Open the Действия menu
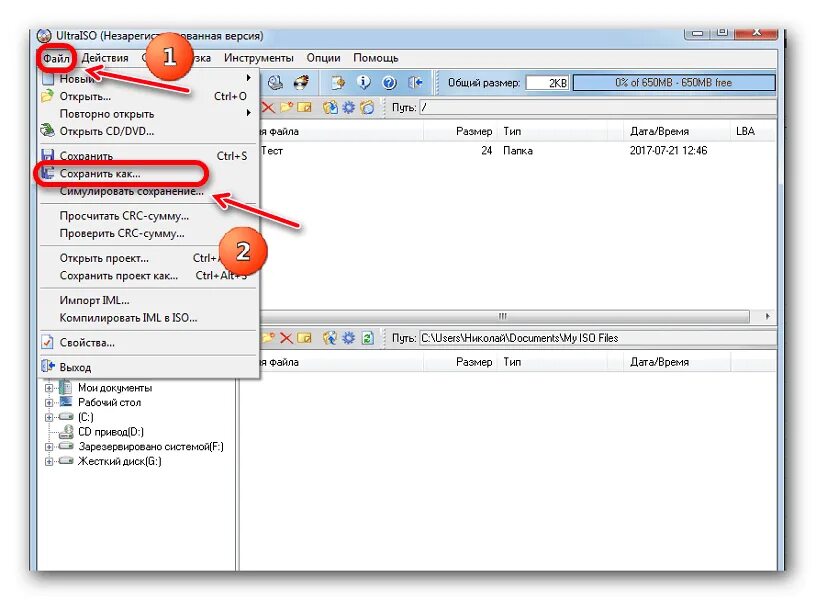The image size is (816, 600). pos(105,58)
